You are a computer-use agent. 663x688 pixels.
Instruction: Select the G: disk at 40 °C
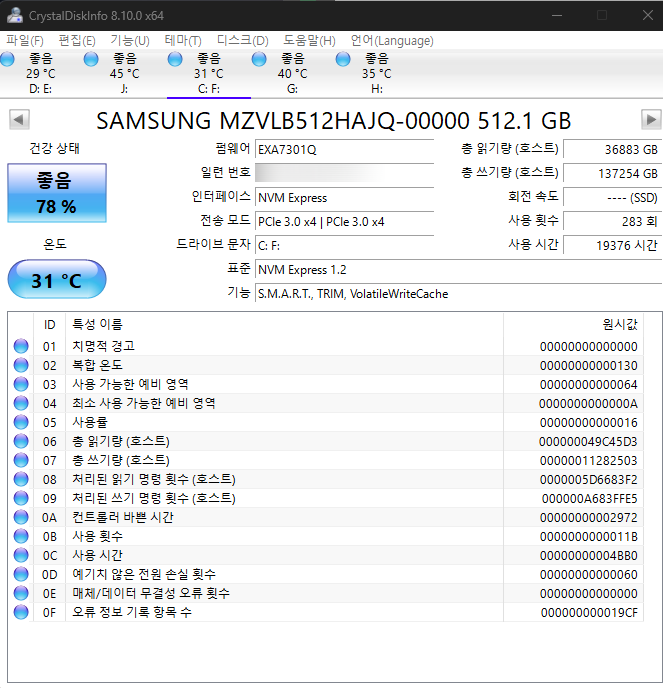(x=293, y=73)
